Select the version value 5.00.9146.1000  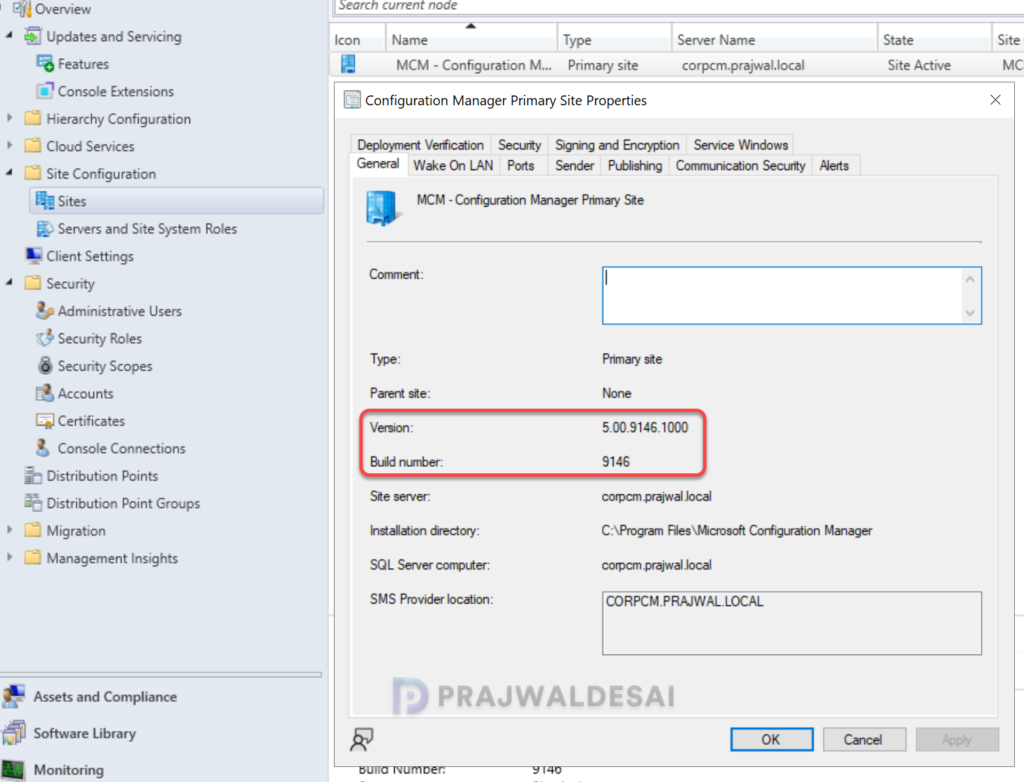click(x=645, y=428)
